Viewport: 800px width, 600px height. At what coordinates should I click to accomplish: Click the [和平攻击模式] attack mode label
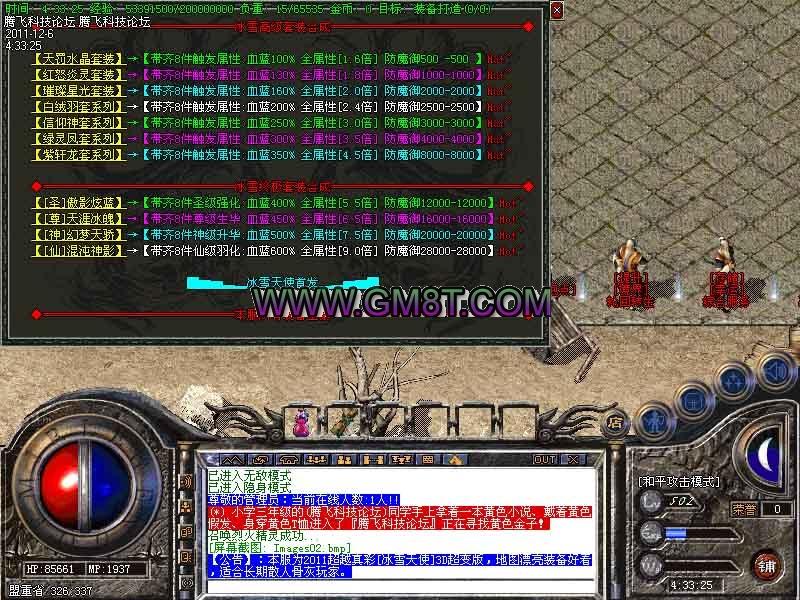[x=679, y=482]
